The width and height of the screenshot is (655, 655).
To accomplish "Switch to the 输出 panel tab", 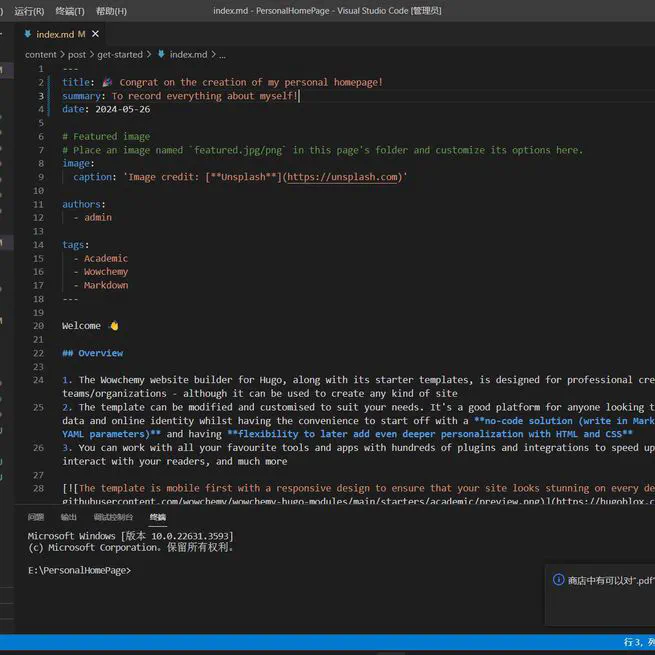I will tap(68, 517).
